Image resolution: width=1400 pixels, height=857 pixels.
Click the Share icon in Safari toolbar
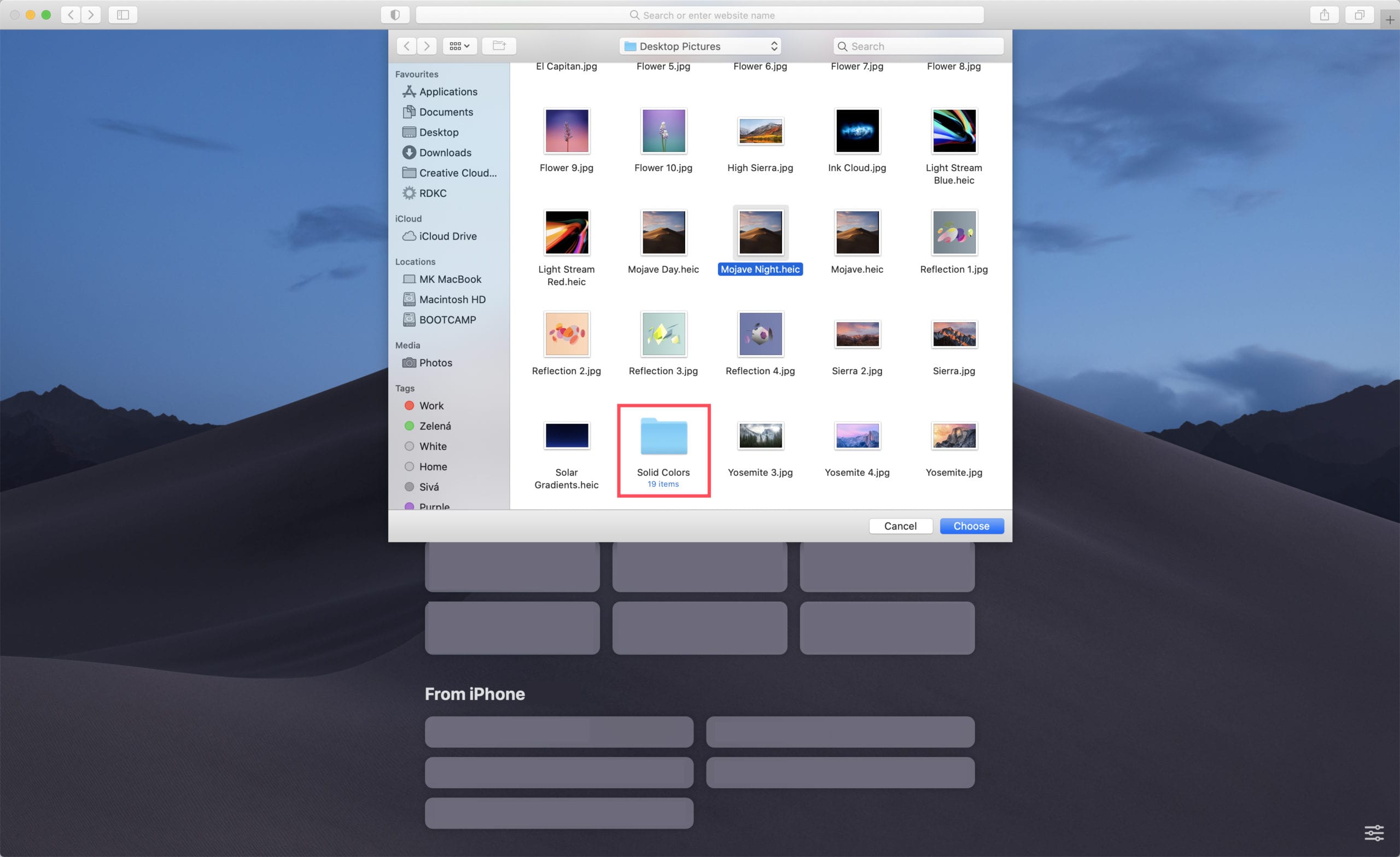[x=1324, y=15]
